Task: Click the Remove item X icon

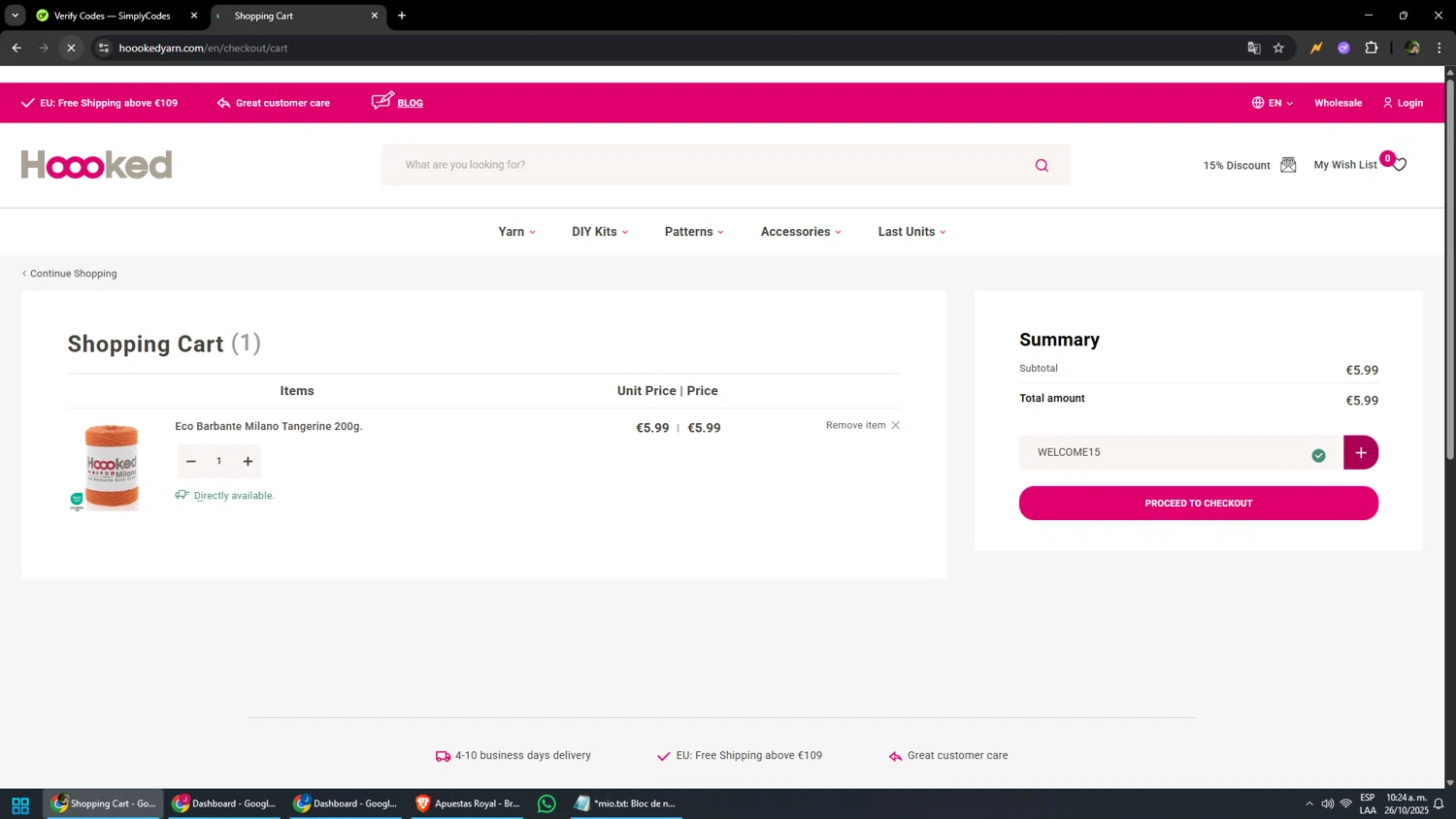Action: point(895,425)
